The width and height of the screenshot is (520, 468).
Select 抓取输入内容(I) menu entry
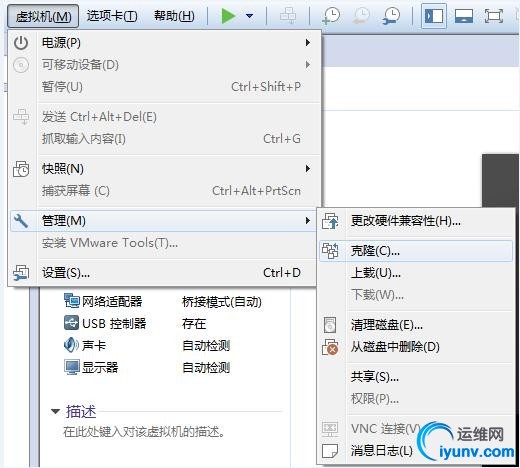pos(163,139)
